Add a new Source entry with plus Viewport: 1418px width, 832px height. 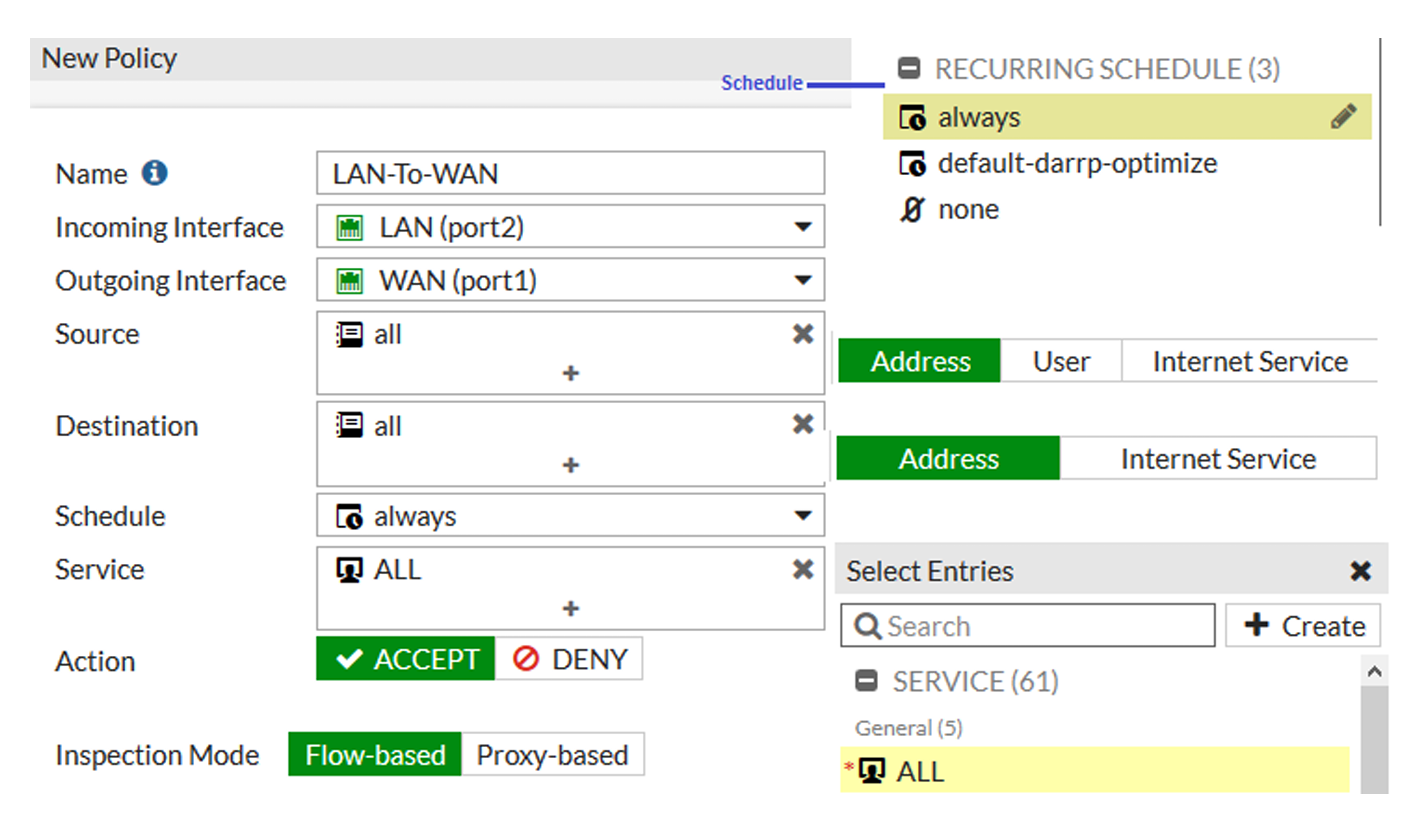point(571,373)
